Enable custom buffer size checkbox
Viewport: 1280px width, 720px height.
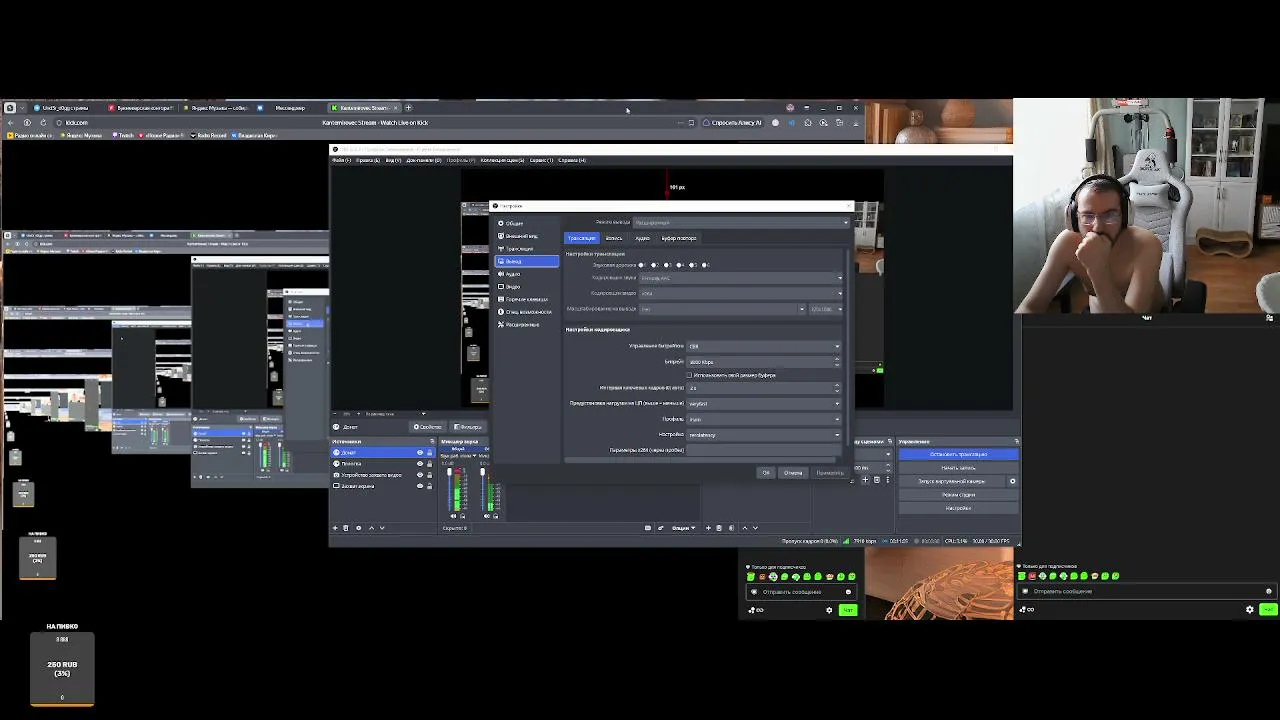[x=689, y=375]
